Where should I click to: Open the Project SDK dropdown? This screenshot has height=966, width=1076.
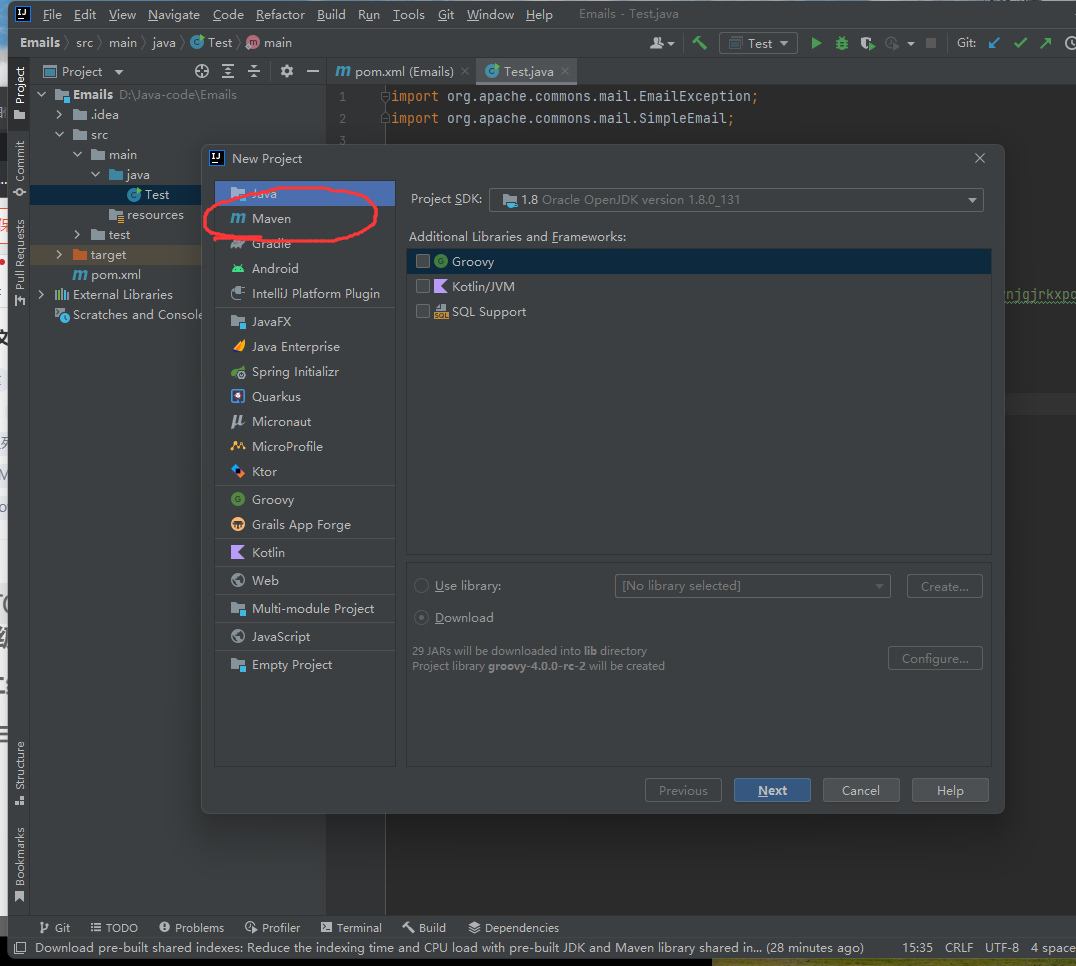click(736, 200)
